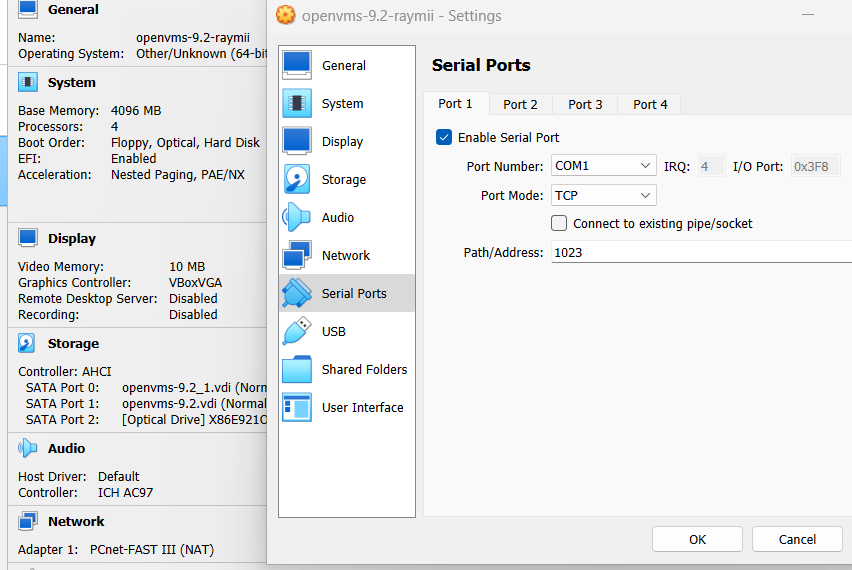852x570 pixels.
Task: Open Audio heading link in Details pane
Action: click(x=66, y=448)
